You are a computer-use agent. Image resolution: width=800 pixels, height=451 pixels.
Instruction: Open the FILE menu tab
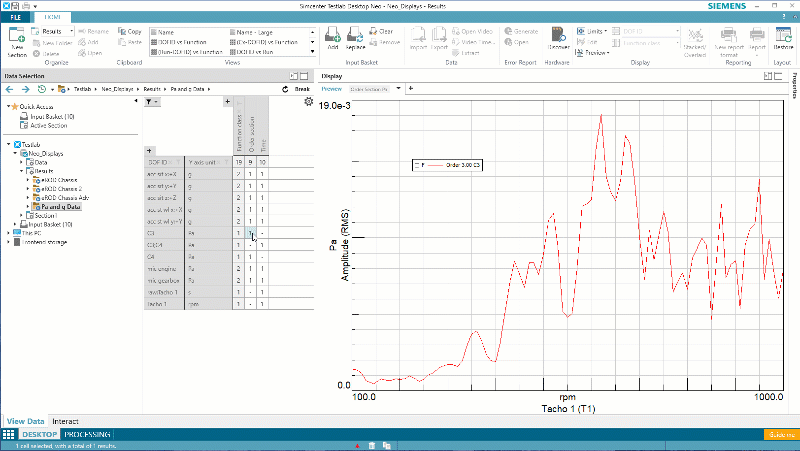(16, 18)
